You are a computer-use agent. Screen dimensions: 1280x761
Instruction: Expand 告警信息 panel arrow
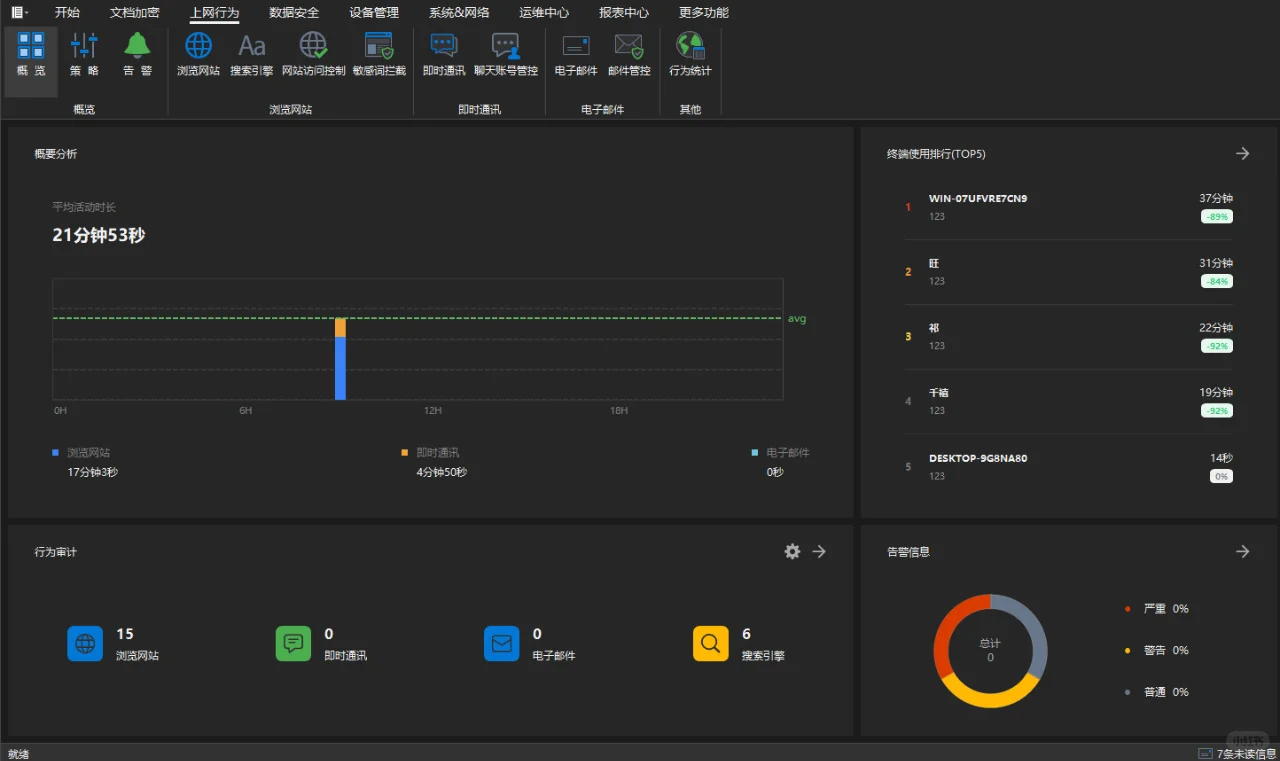tap(1242, 551)
